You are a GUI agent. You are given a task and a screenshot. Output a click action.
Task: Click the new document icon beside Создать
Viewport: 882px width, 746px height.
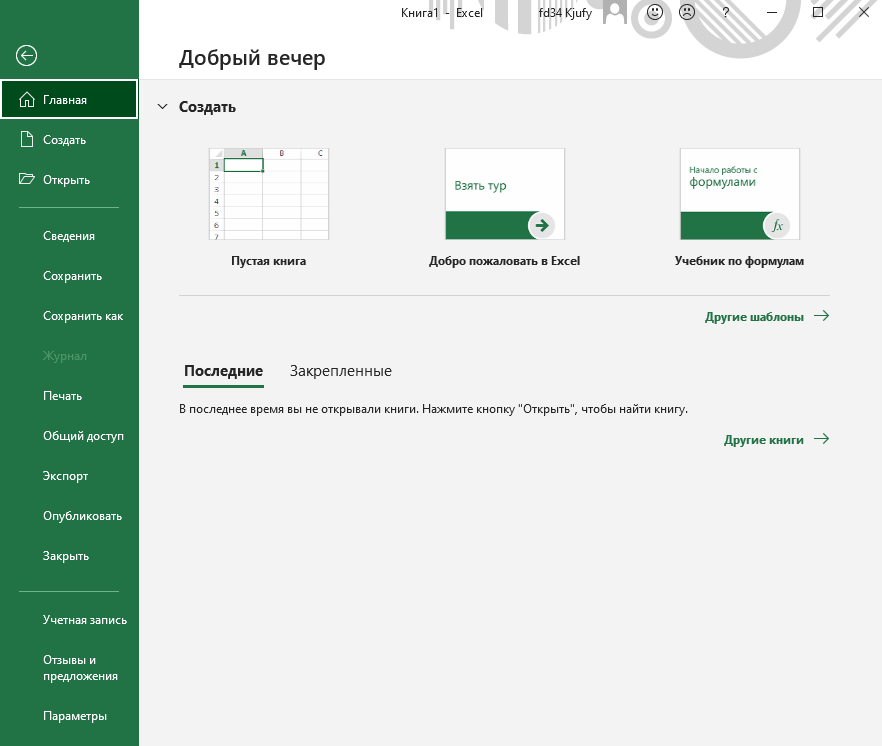(x=27, y=140)
